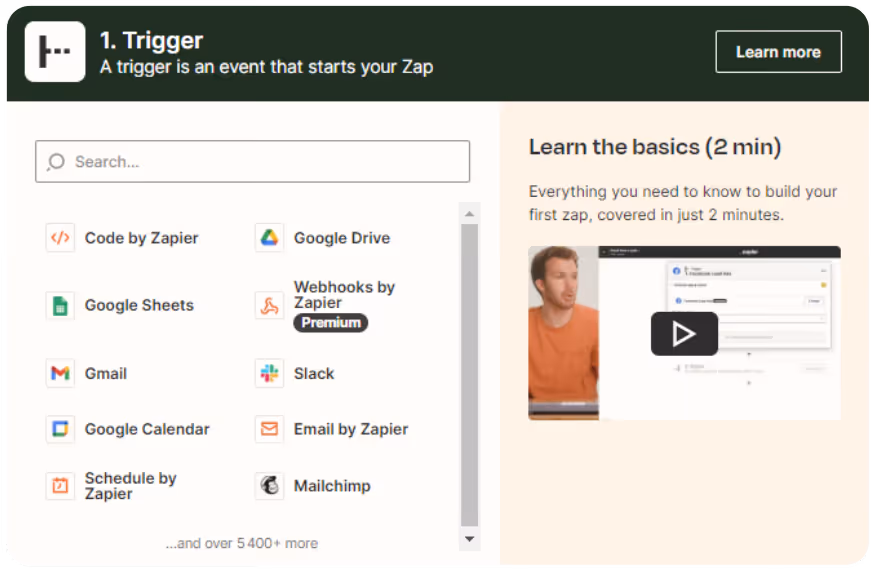The width and height of the screenshot is (880, 572).
Task: Click the Google Drive icon
Action: (269, 237)
